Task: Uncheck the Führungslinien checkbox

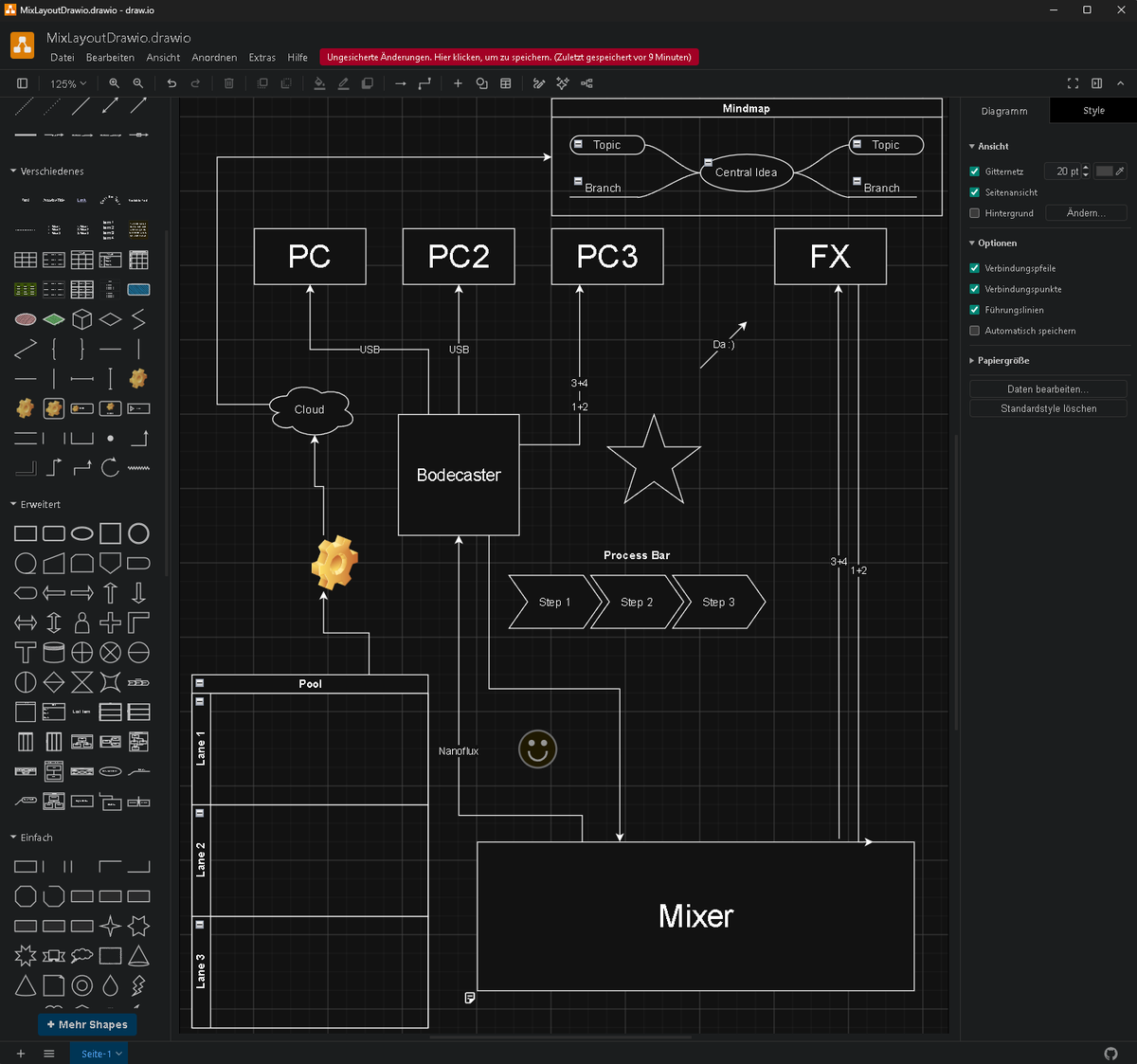Action: point(974,310)
